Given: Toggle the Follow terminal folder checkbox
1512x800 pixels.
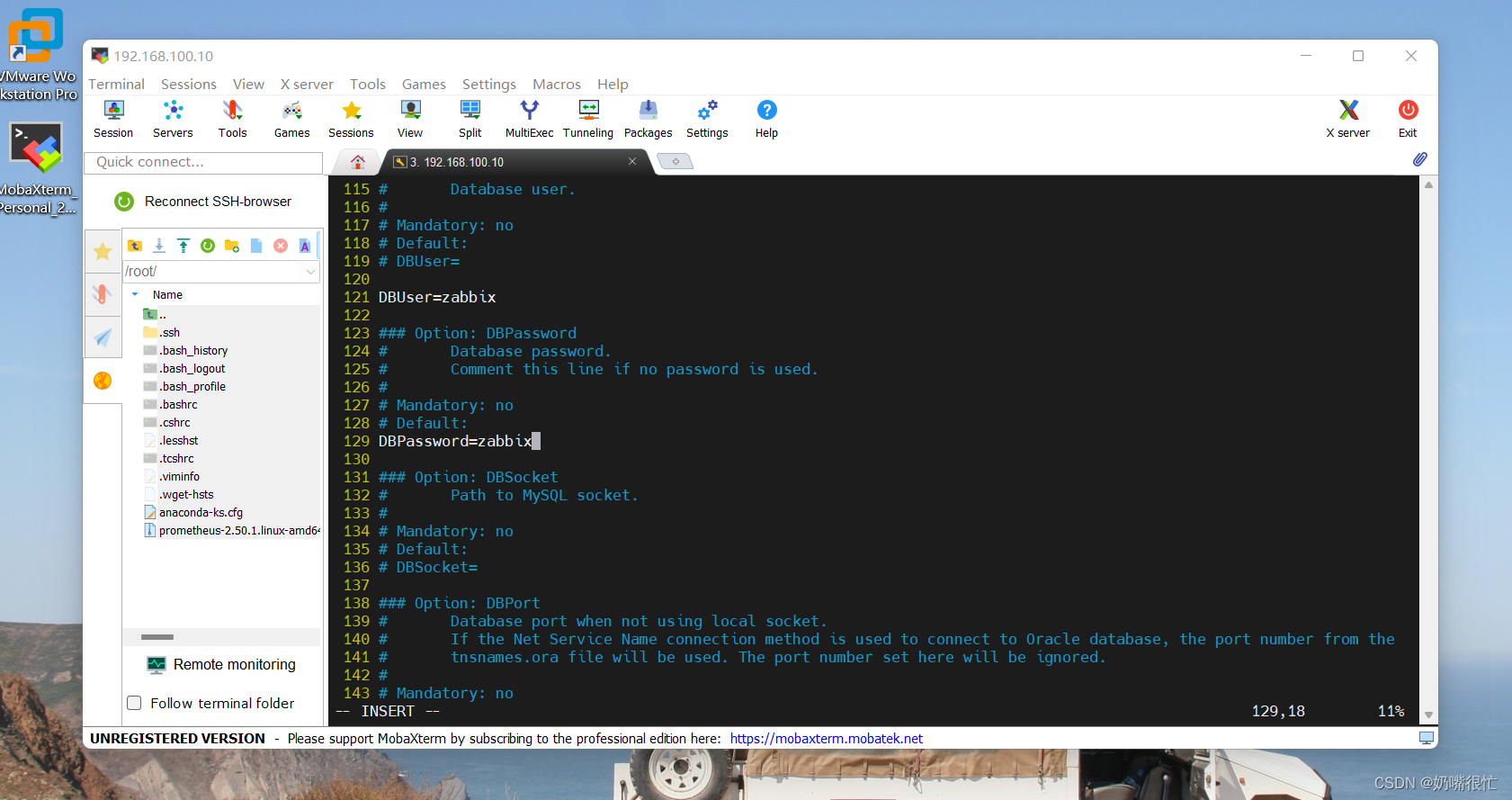Looking at the screenshot, I should [134, 703].
